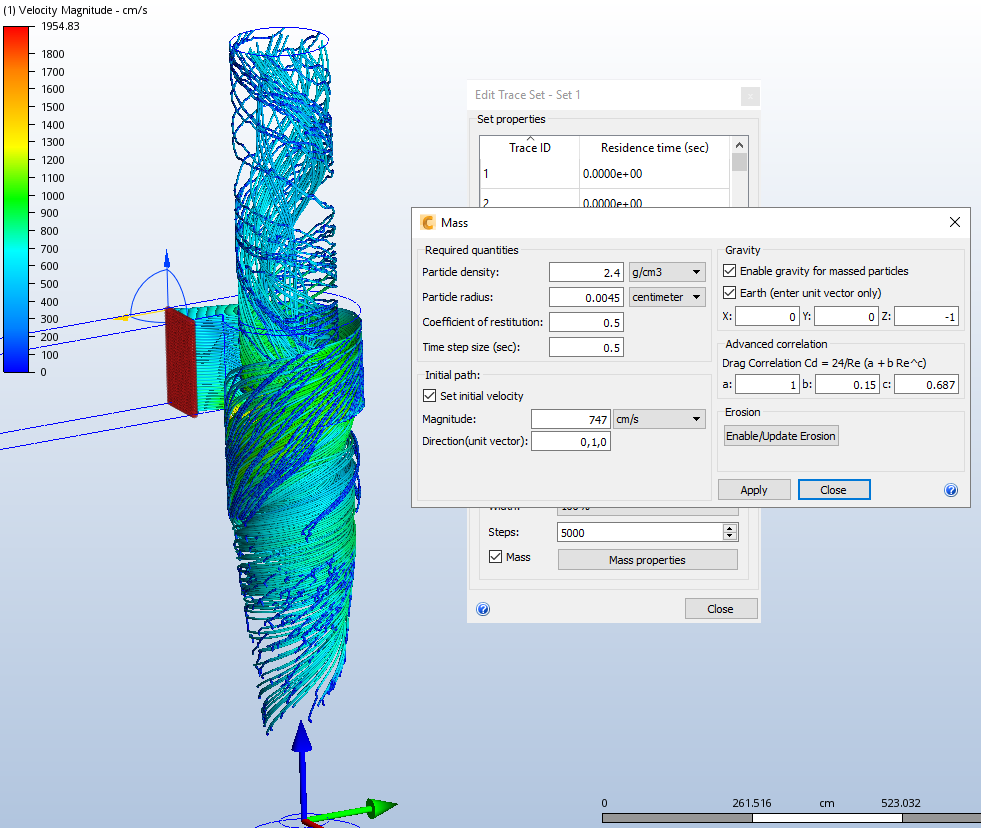
Task: Click legend maximum value 1954.83
Action: pyautogui.click(x=61, y=26)
